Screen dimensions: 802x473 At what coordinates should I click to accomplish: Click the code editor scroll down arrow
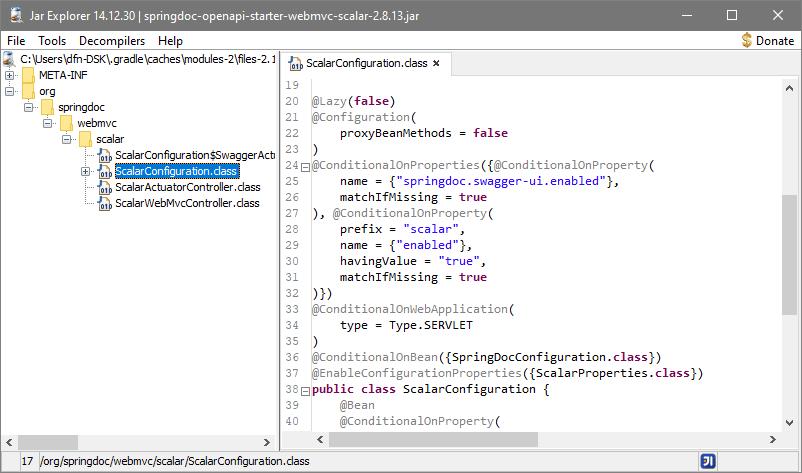[789, 423]
